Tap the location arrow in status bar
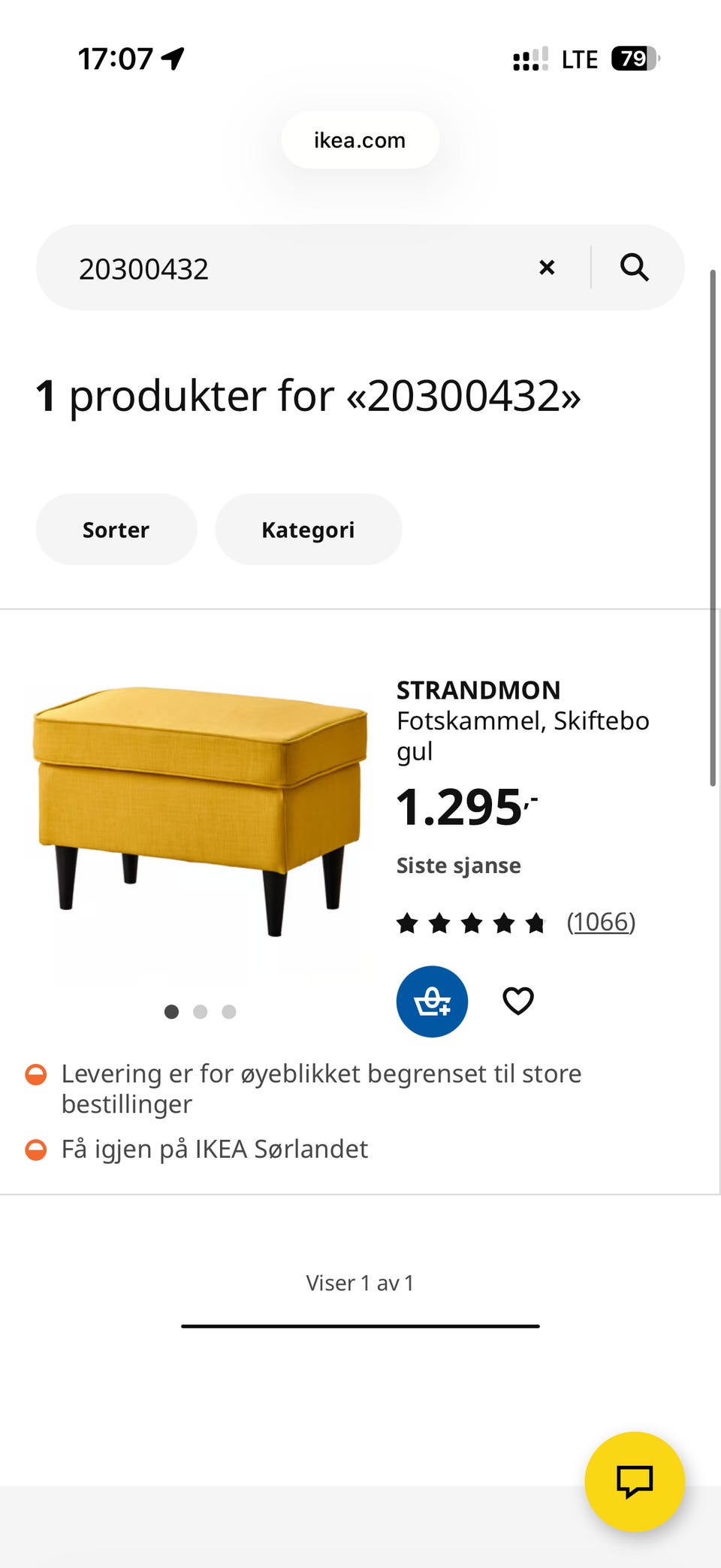This screenshot has height=1568, width=721. tap(173, 58)
